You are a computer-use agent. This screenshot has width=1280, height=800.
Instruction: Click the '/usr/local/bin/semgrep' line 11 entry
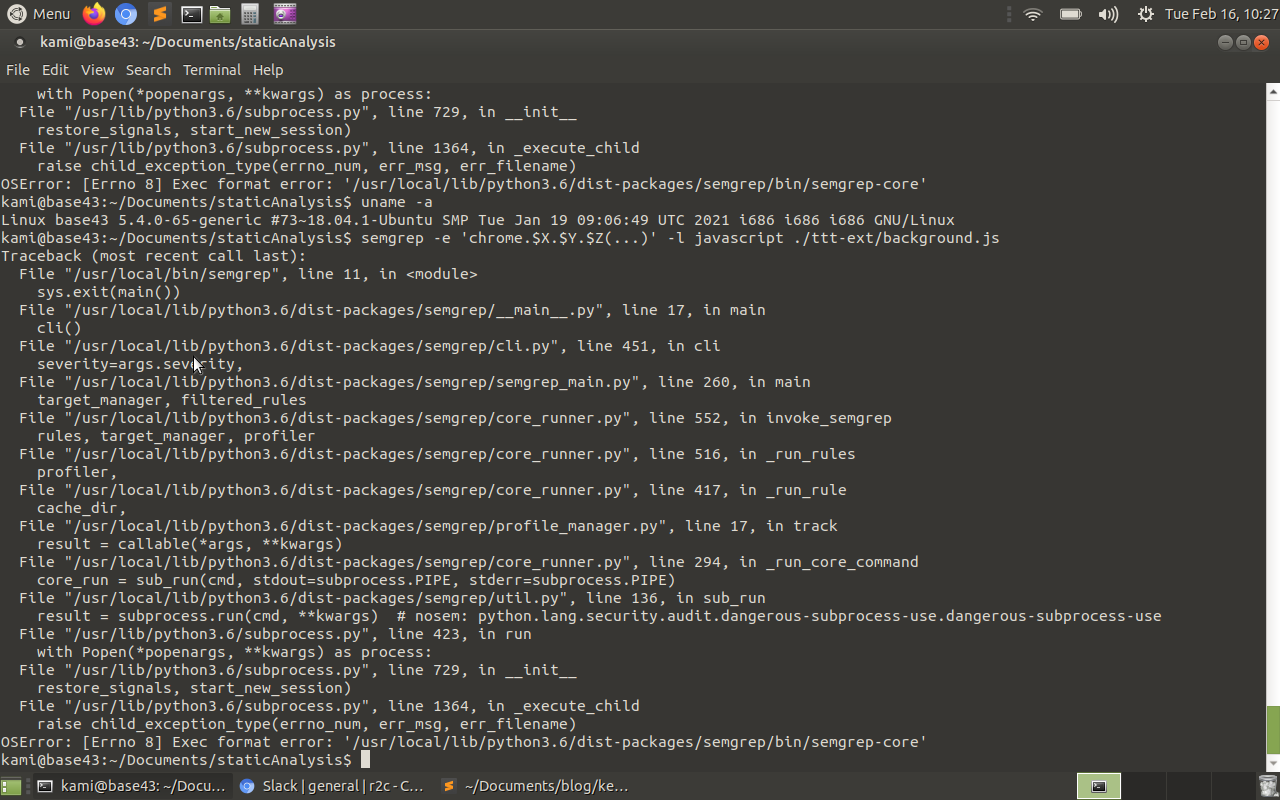coord(248,274)
